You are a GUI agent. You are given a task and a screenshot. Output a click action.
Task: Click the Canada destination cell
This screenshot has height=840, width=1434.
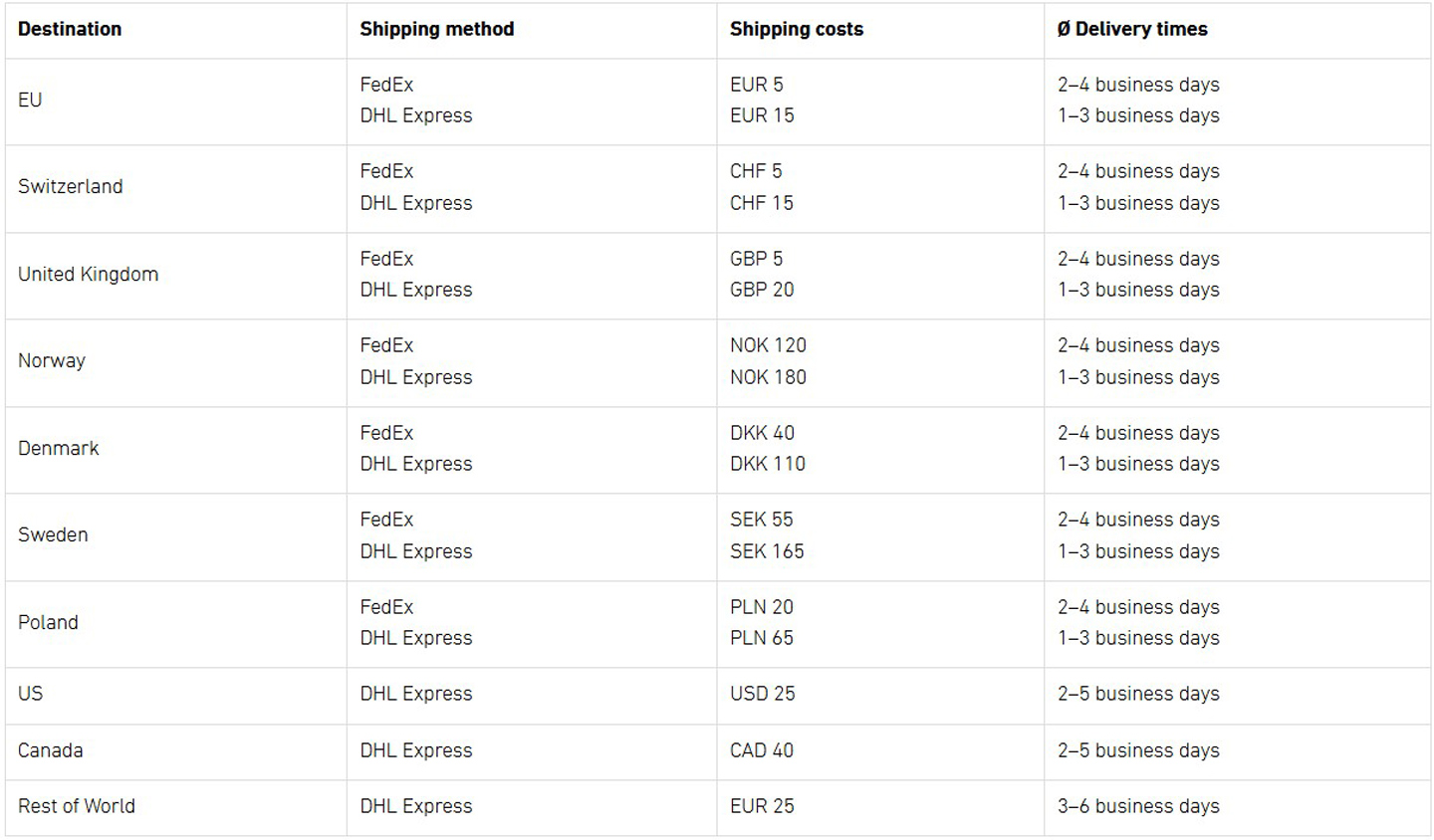(50, 750)
